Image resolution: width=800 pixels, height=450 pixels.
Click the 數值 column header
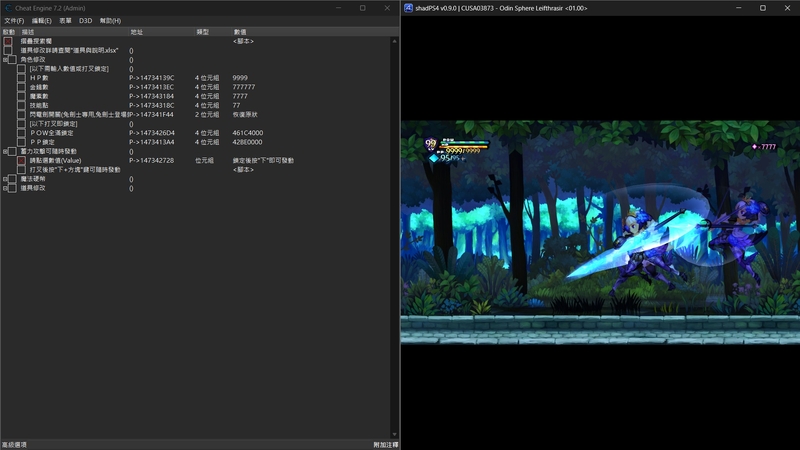(311, 32)
